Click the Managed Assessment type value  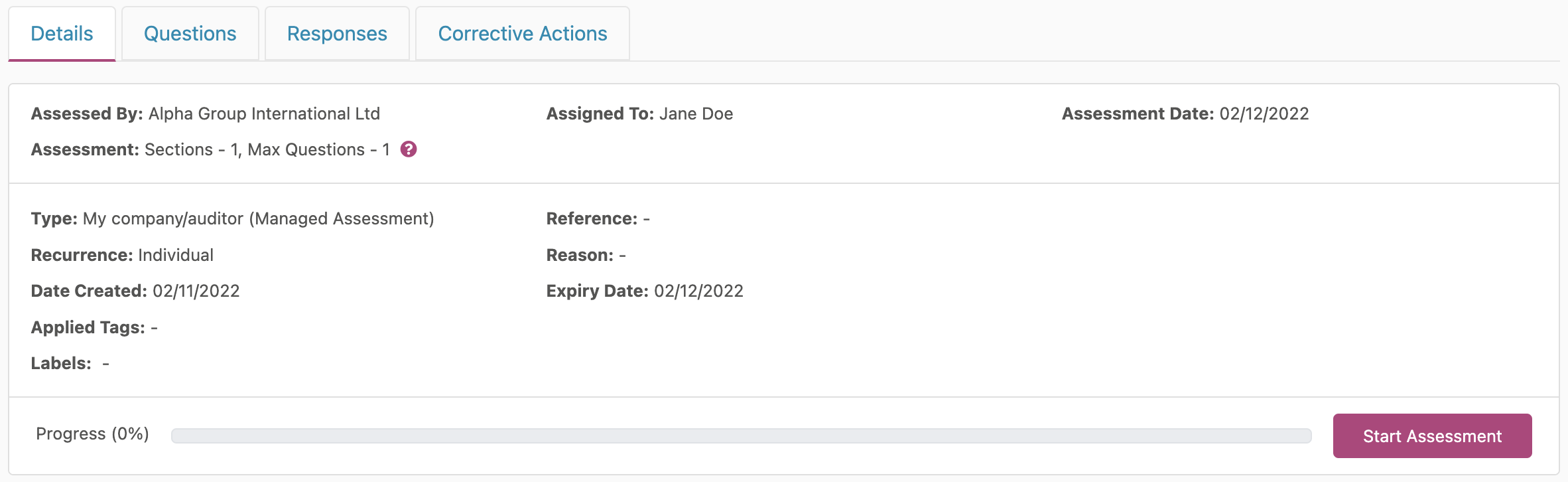[258, 219]
